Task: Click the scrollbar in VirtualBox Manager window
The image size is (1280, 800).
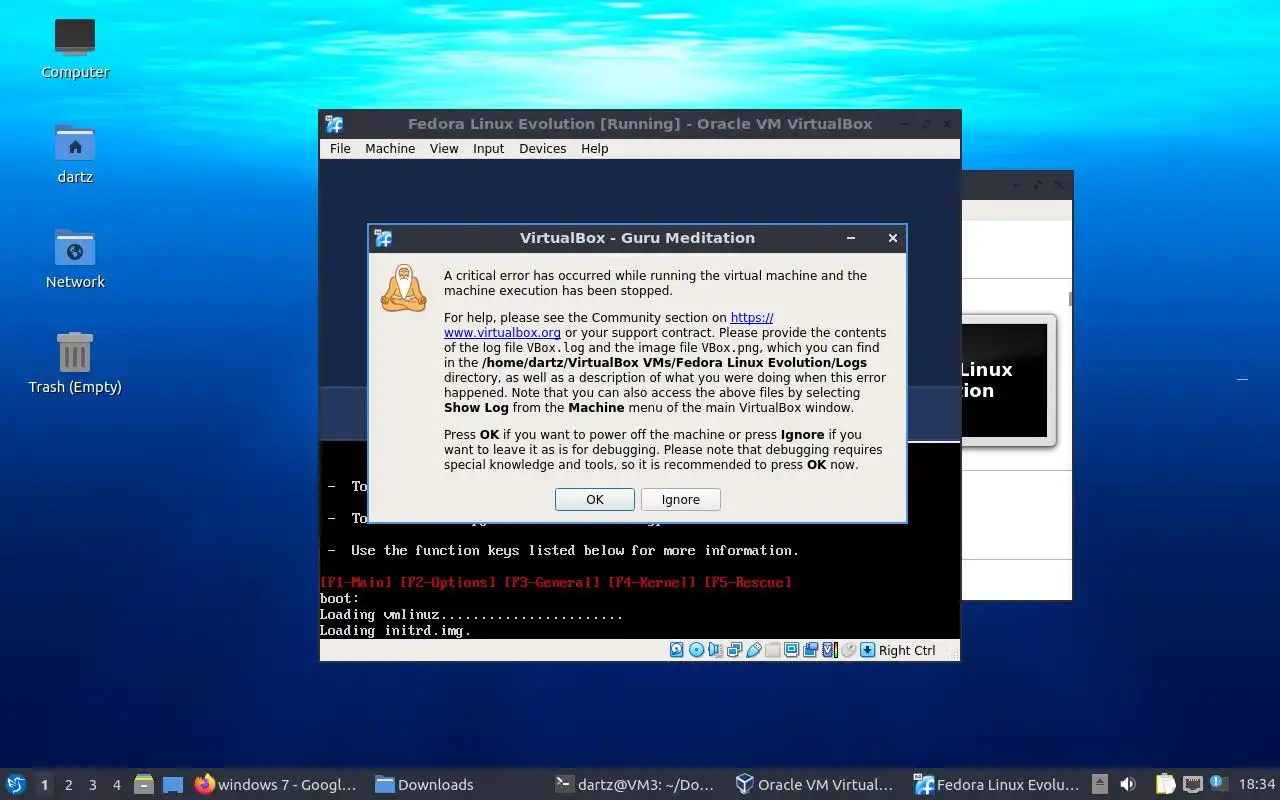Action: (1070, 298)
